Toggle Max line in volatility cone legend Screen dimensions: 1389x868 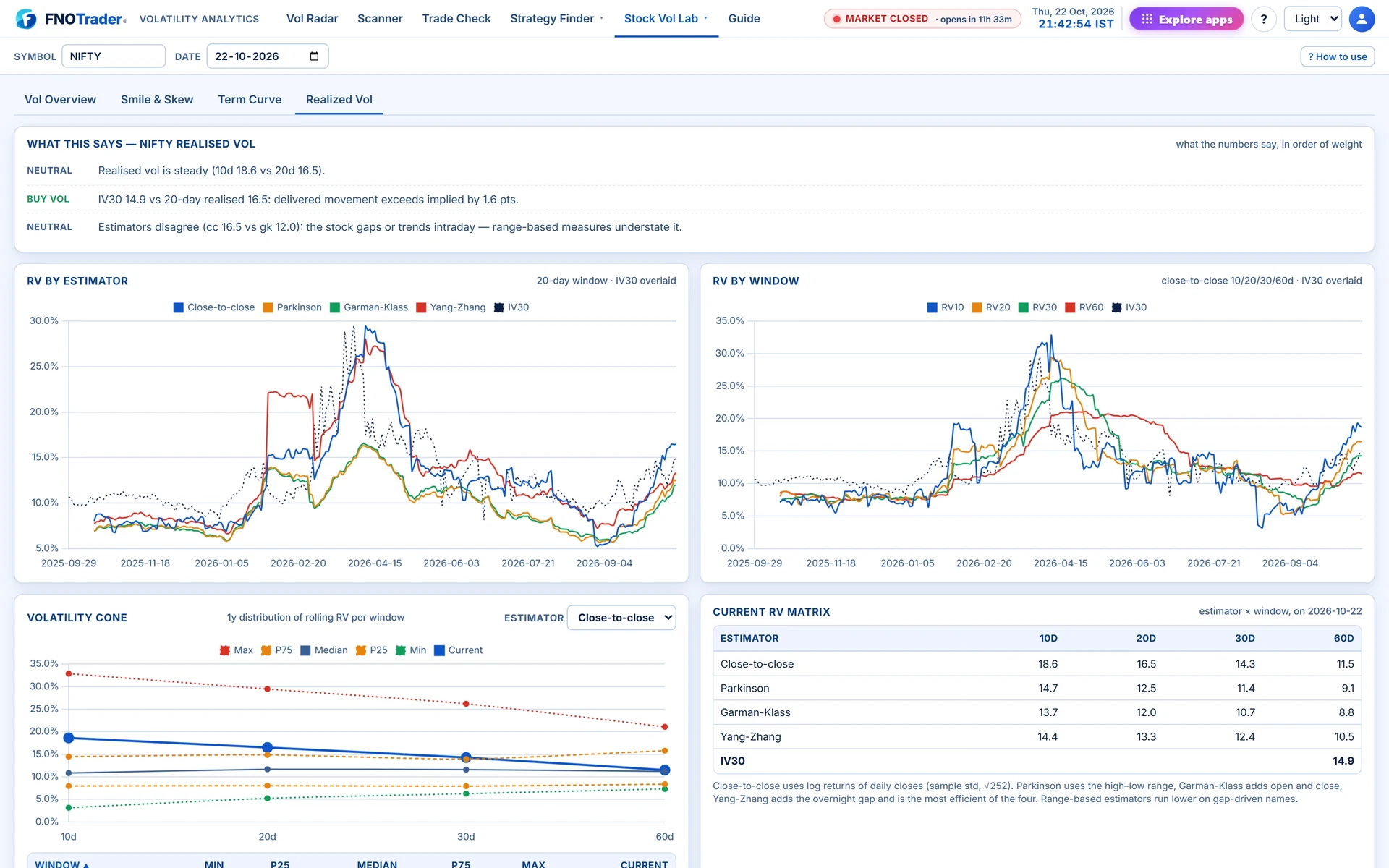click(237, 650)
